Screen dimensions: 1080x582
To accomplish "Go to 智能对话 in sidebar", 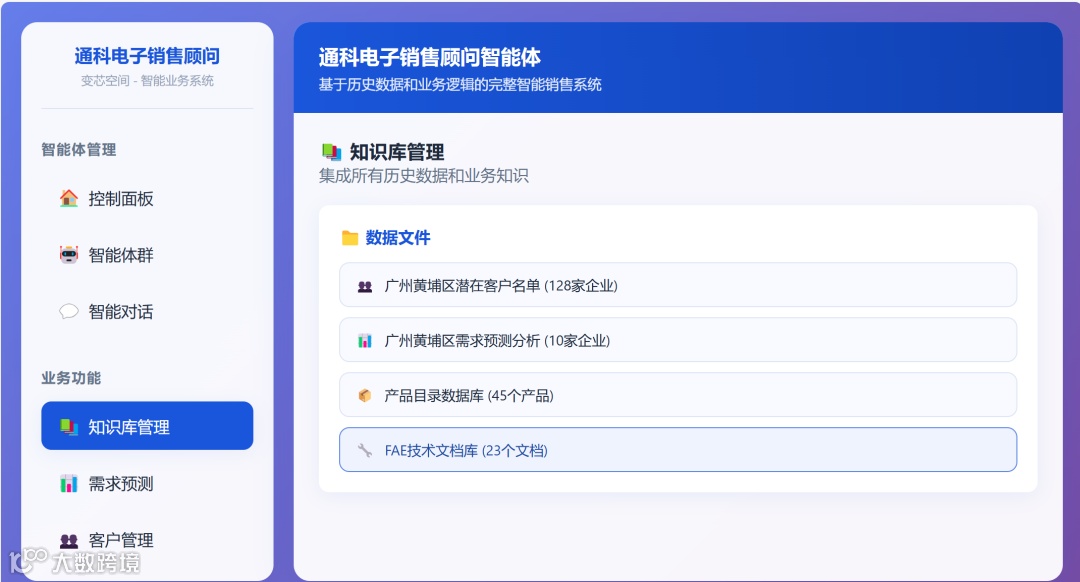I will coord(147,311).
